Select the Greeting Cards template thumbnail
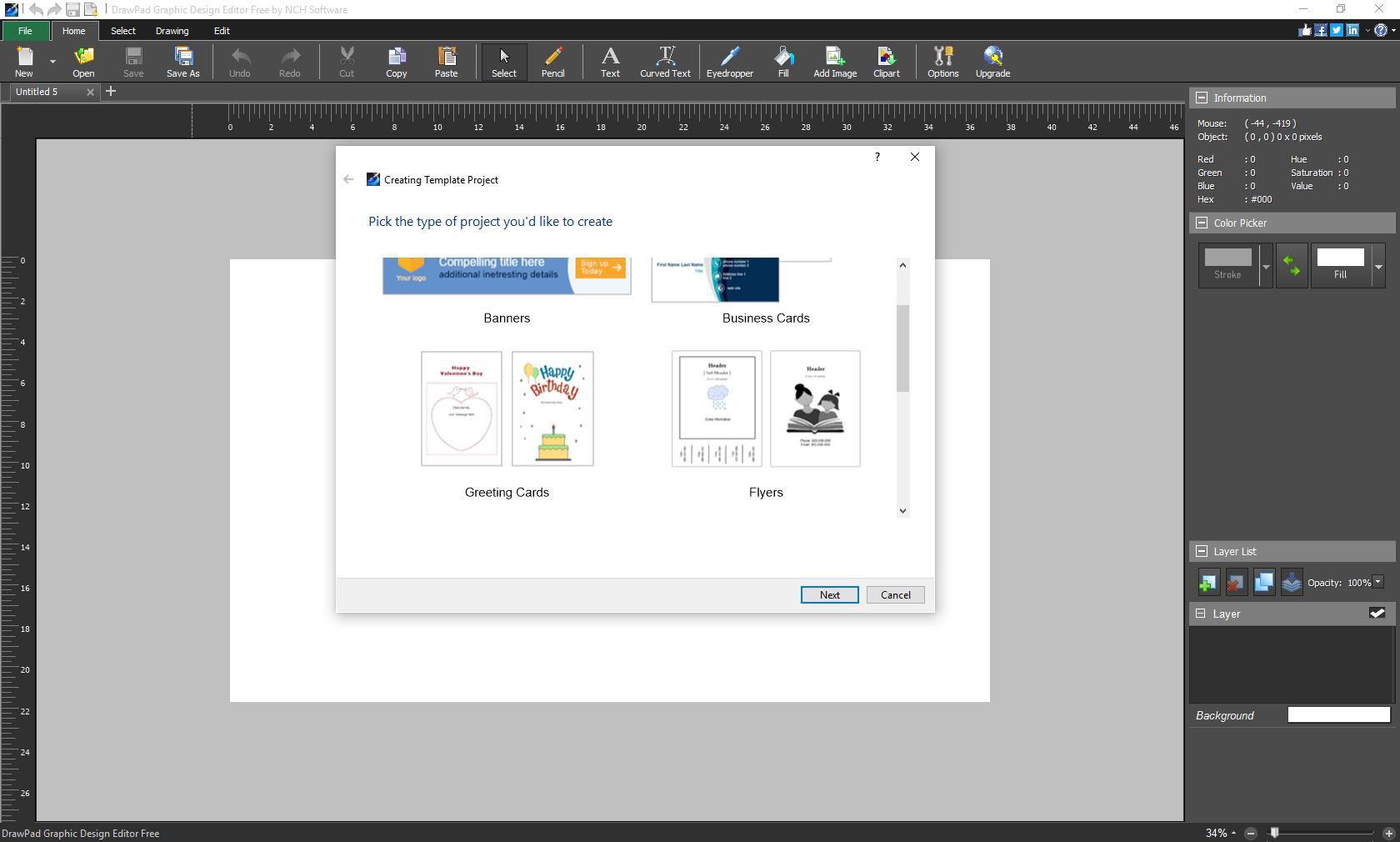Viewport: 1400px width, 842px height. 506,408
